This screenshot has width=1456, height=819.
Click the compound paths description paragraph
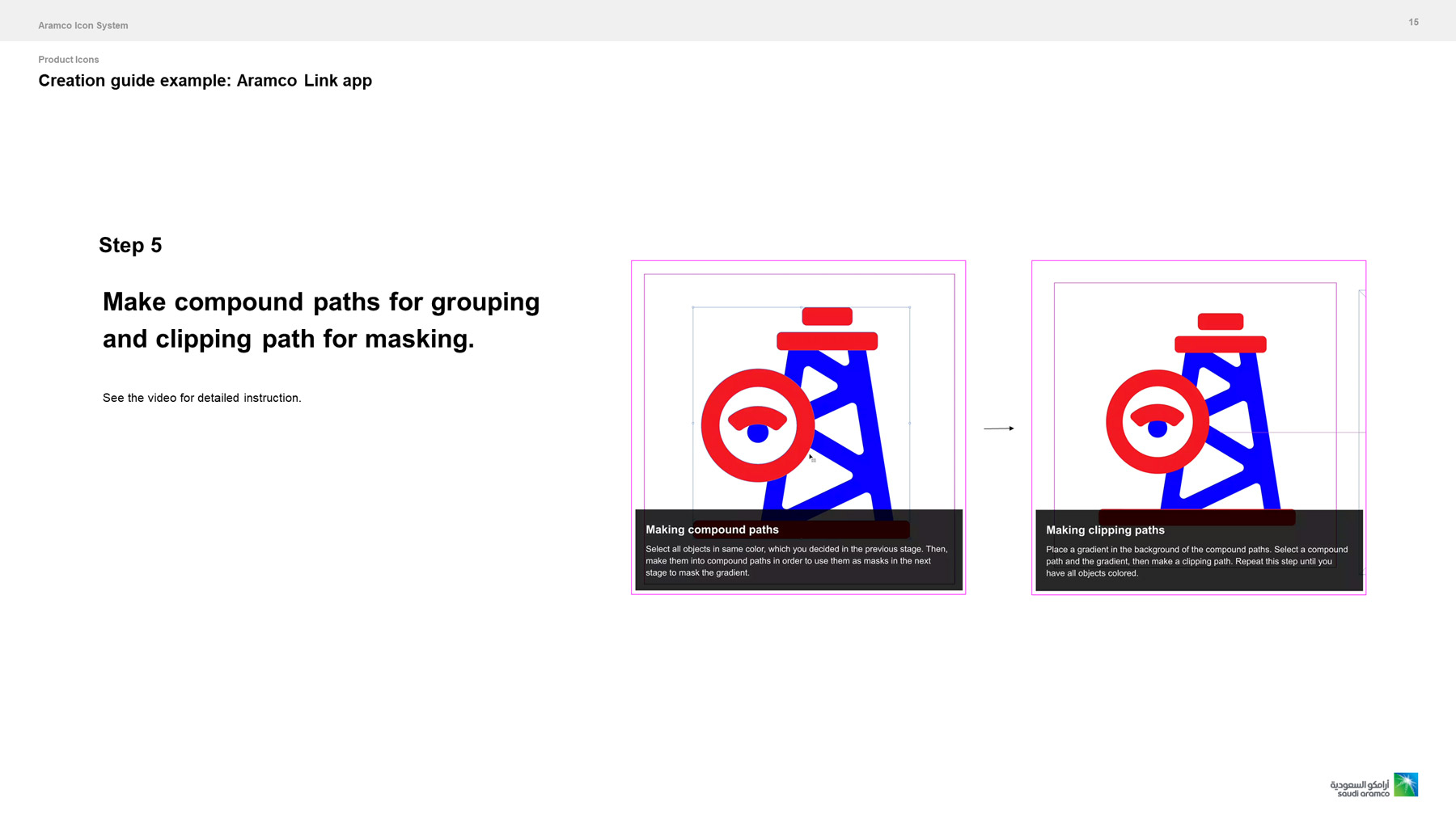pyautogui.click(x=796, y=561)
